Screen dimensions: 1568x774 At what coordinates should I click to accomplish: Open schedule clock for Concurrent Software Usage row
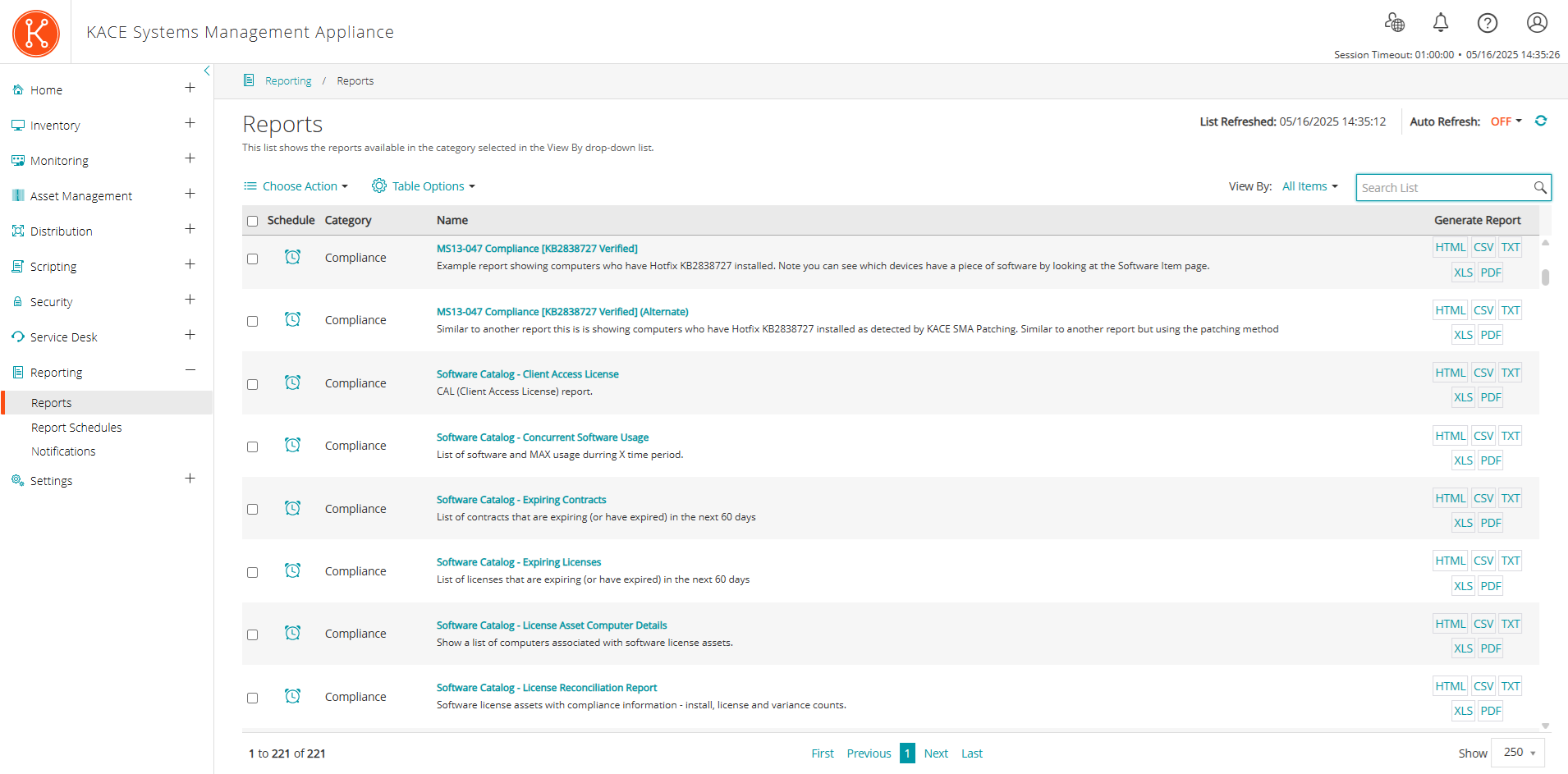coord(292,445)
